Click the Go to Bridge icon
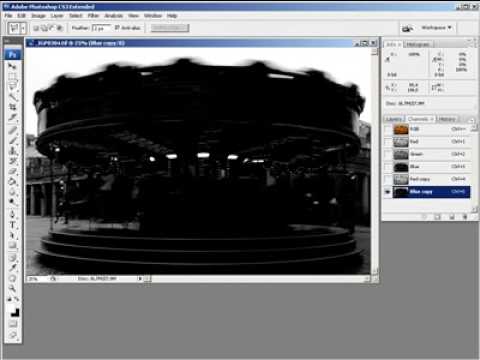The width and height of the screenshot is (480, 360). point(407,28)
